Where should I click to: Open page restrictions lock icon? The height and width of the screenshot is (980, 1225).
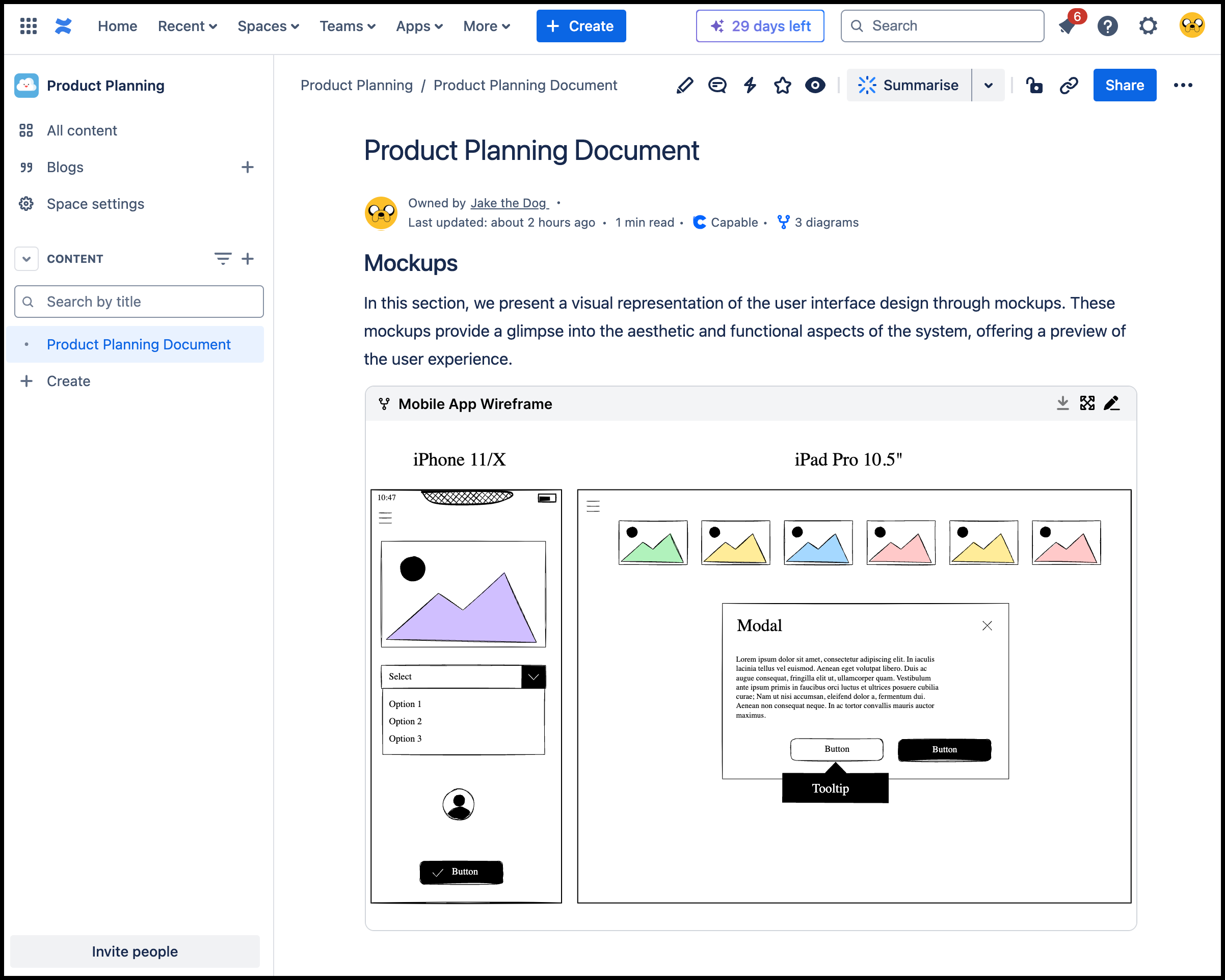[1034, 85]
